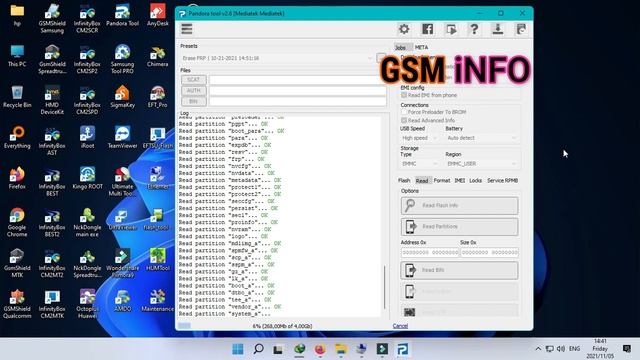Open Pandora Tool desktop shortcut
The width and height of the screenshot is (640, 360).
[122, 15]
